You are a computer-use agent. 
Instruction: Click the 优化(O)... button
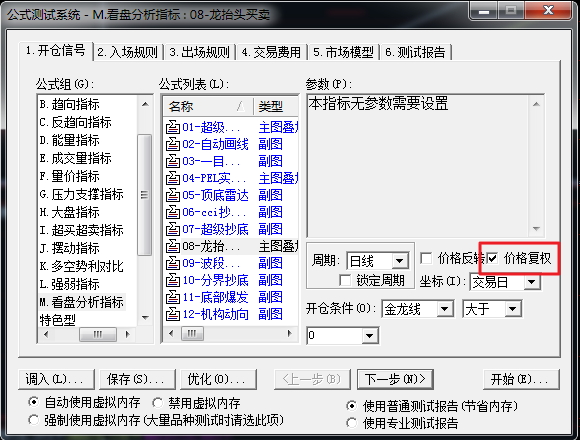tap(218, 379)
